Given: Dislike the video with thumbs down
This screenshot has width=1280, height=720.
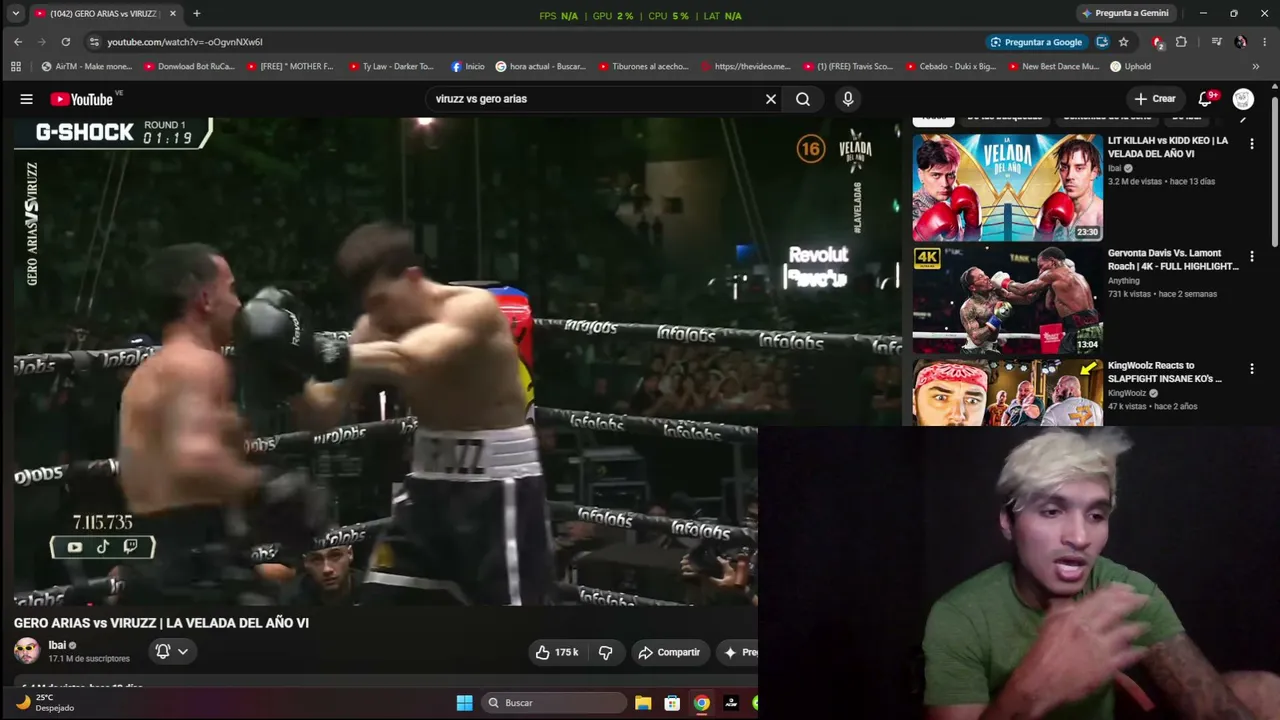Looking at the screenshot, I should tap(605, 652).
